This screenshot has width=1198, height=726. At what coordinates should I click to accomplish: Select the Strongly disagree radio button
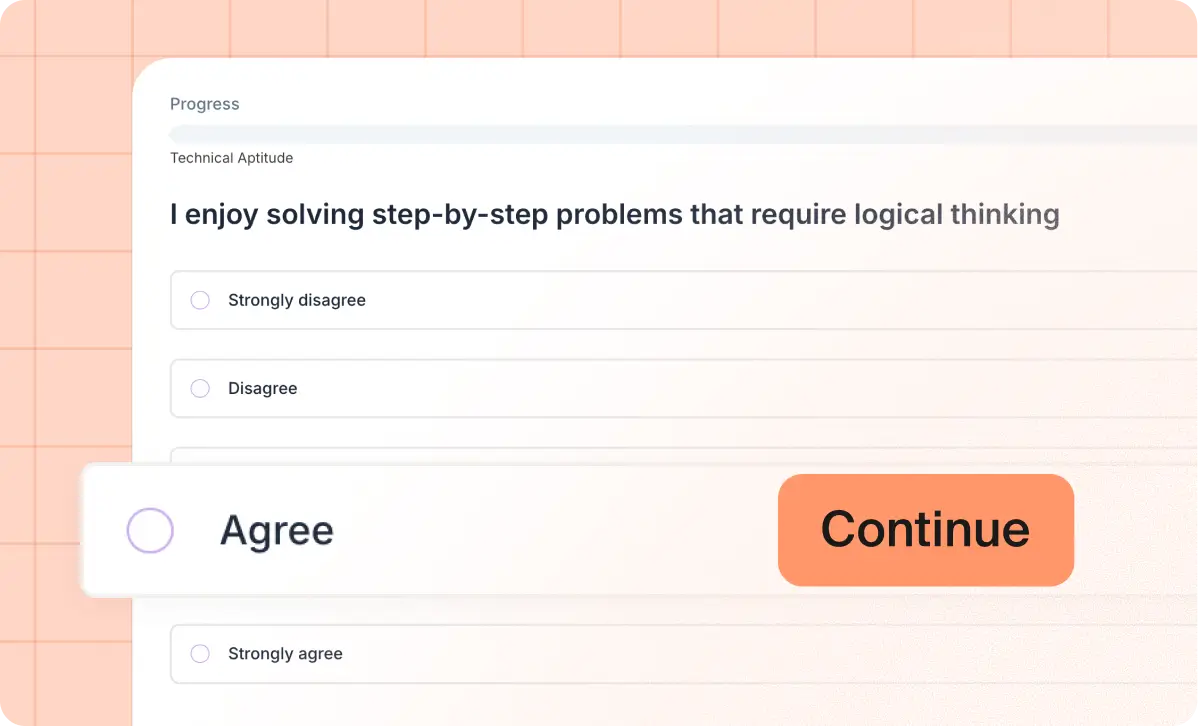[x=200, y=300]
